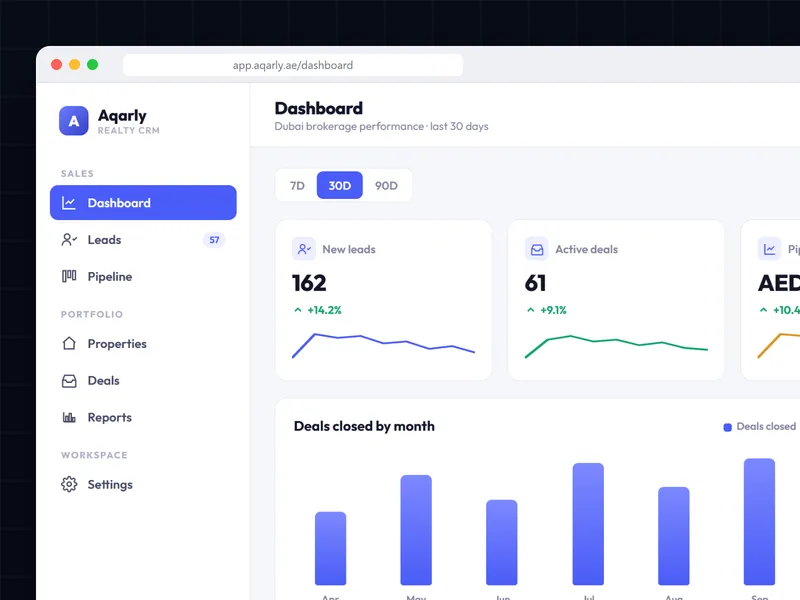Click the Active deals card label
Image resolution: width=800 pixels, height=600 pixels.
tap(587, 249)
